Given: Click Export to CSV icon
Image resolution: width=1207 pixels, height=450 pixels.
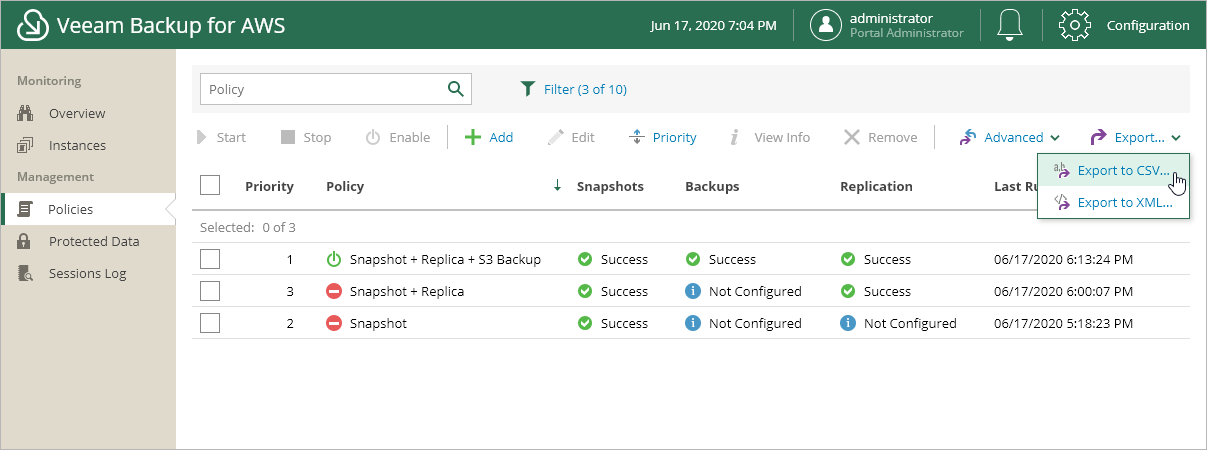Looking at the screenshot, I should (x=1062, y=170).
